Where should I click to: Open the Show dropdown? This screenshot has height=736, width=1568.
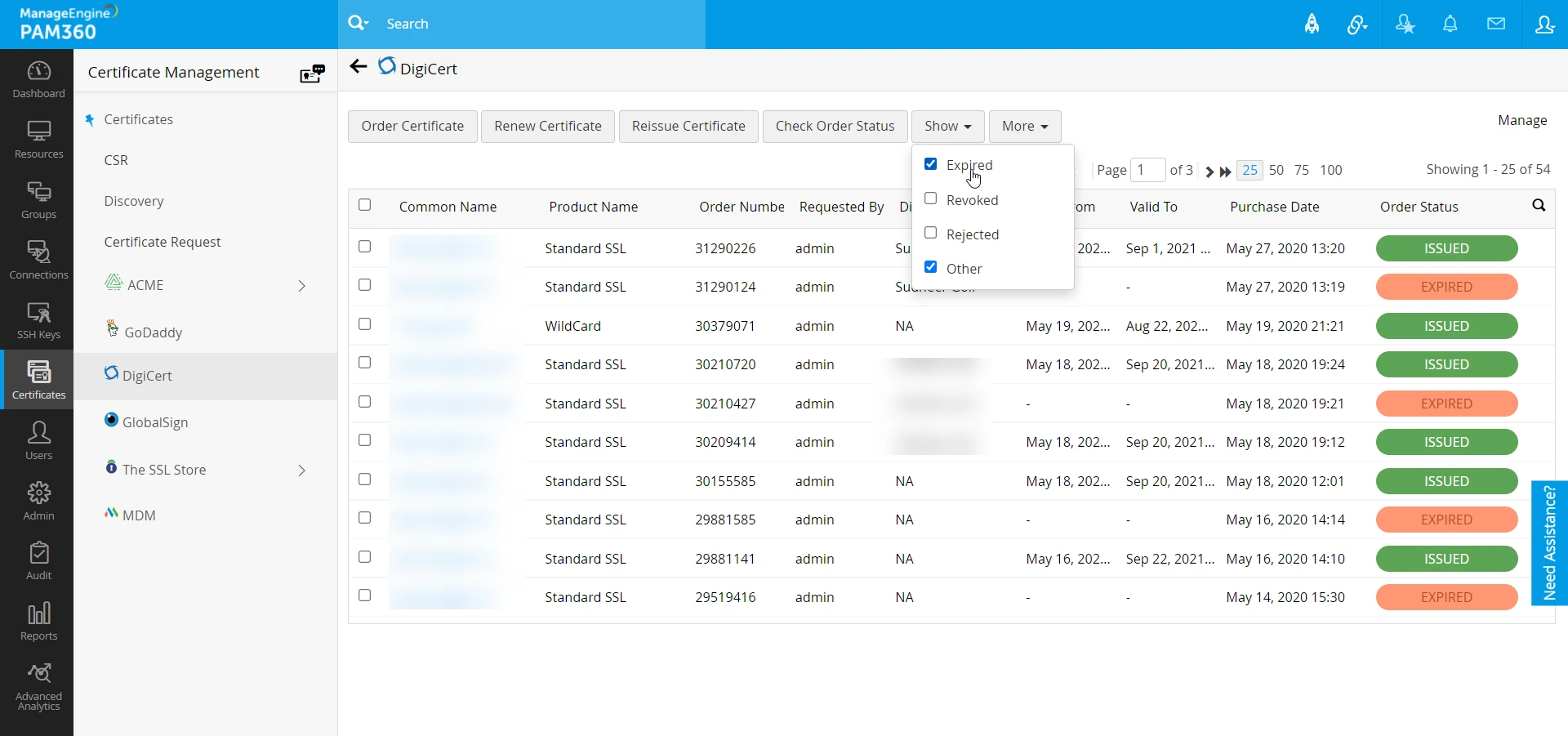click(947, 127)
